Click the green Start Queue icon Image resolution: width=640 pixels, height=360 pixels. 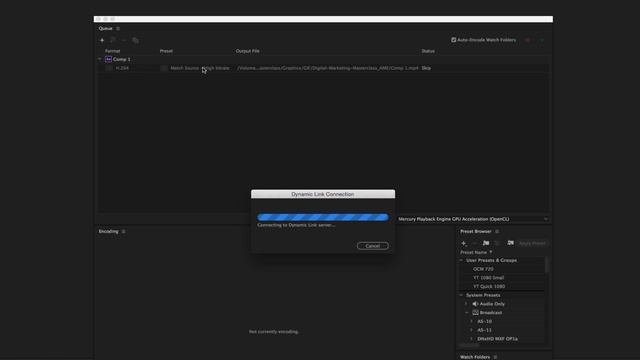[542, 40]
